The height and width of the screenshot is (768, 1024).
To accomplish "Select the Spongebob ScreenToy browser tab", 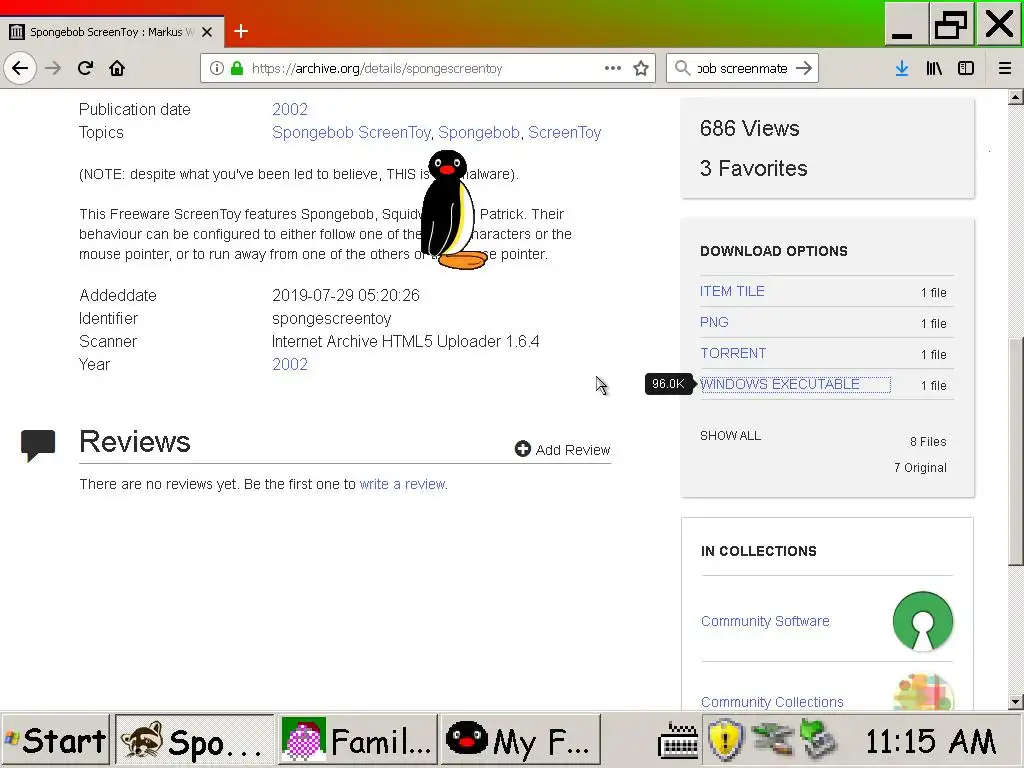I will (112, 31).
